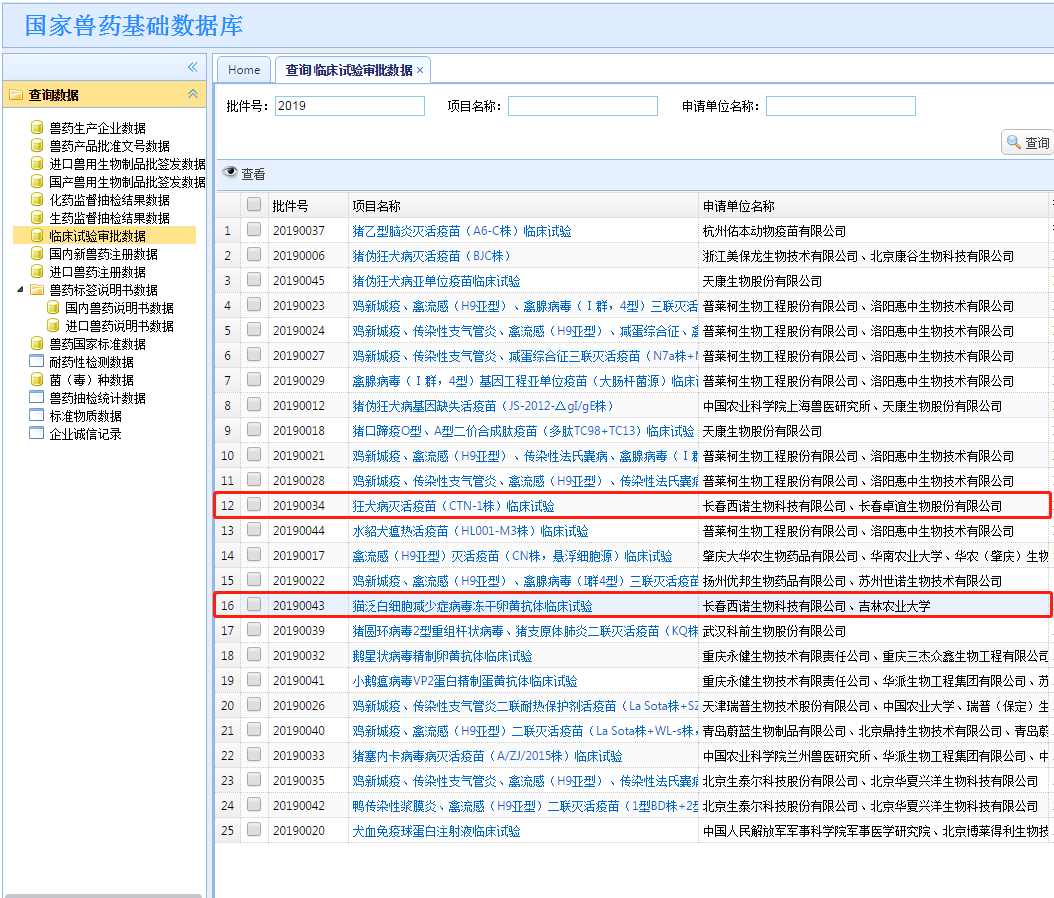This screenshot has width=1054, height=898.
Task: Click the database icon beside 兽药生产企业数据
Action: (37, 128)
